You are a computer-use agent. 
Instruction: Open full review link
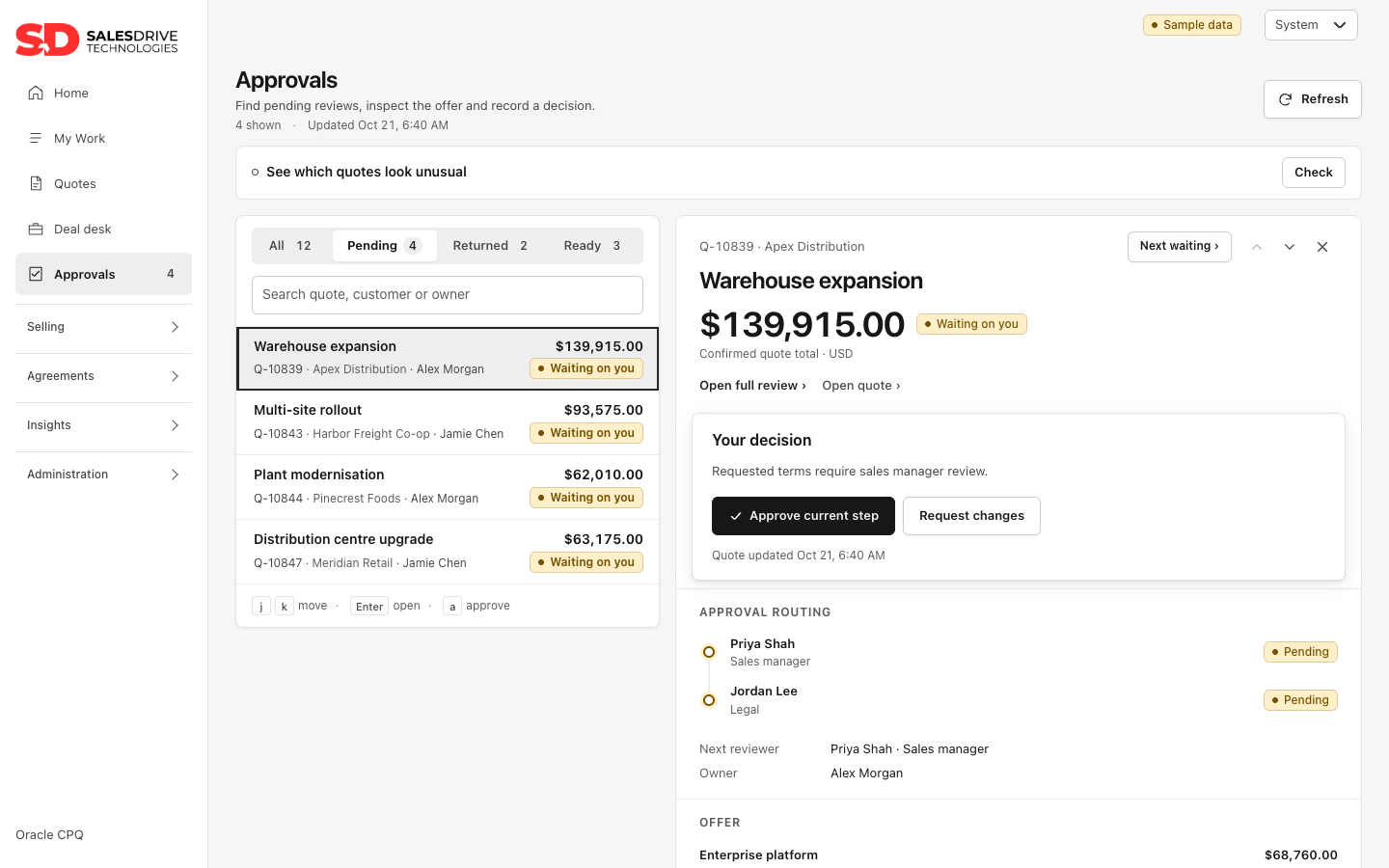point(752,386)
